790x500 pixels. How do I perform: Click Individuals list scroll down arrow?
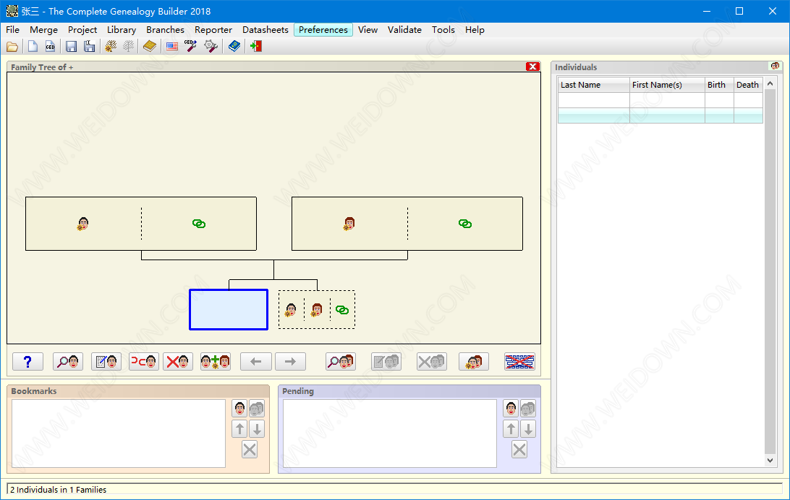tap(770, 460)
